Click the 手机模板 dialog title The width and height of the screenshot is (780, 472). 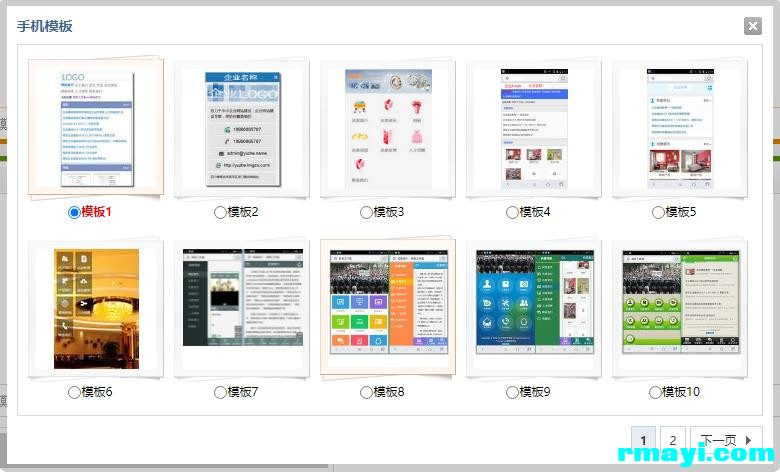pos(45,26)
